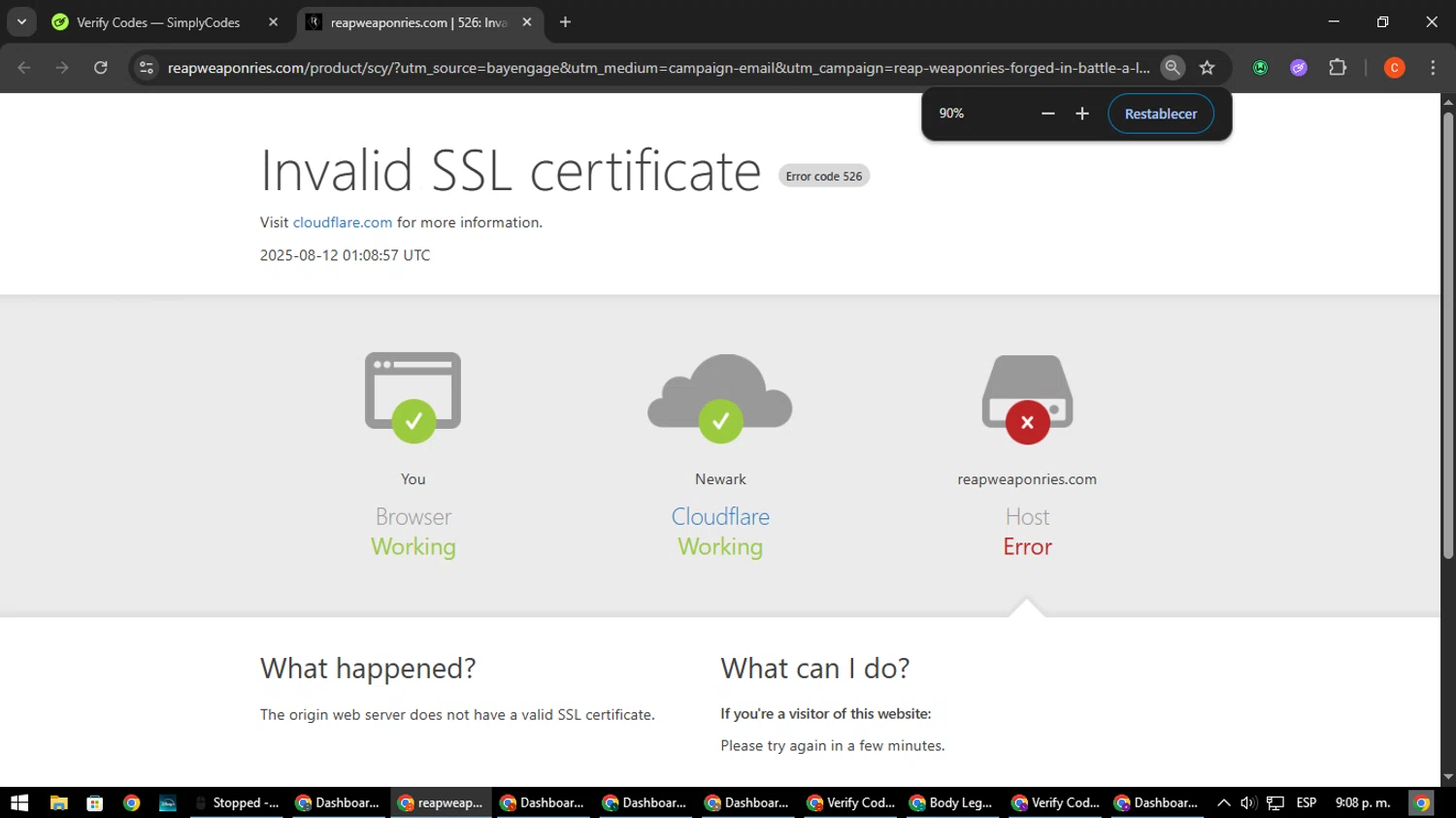The width and height of the screenshot is (1456, 818).
Task: Show hidden system tray icons chevron
Action: click(x=1224, y=802)
